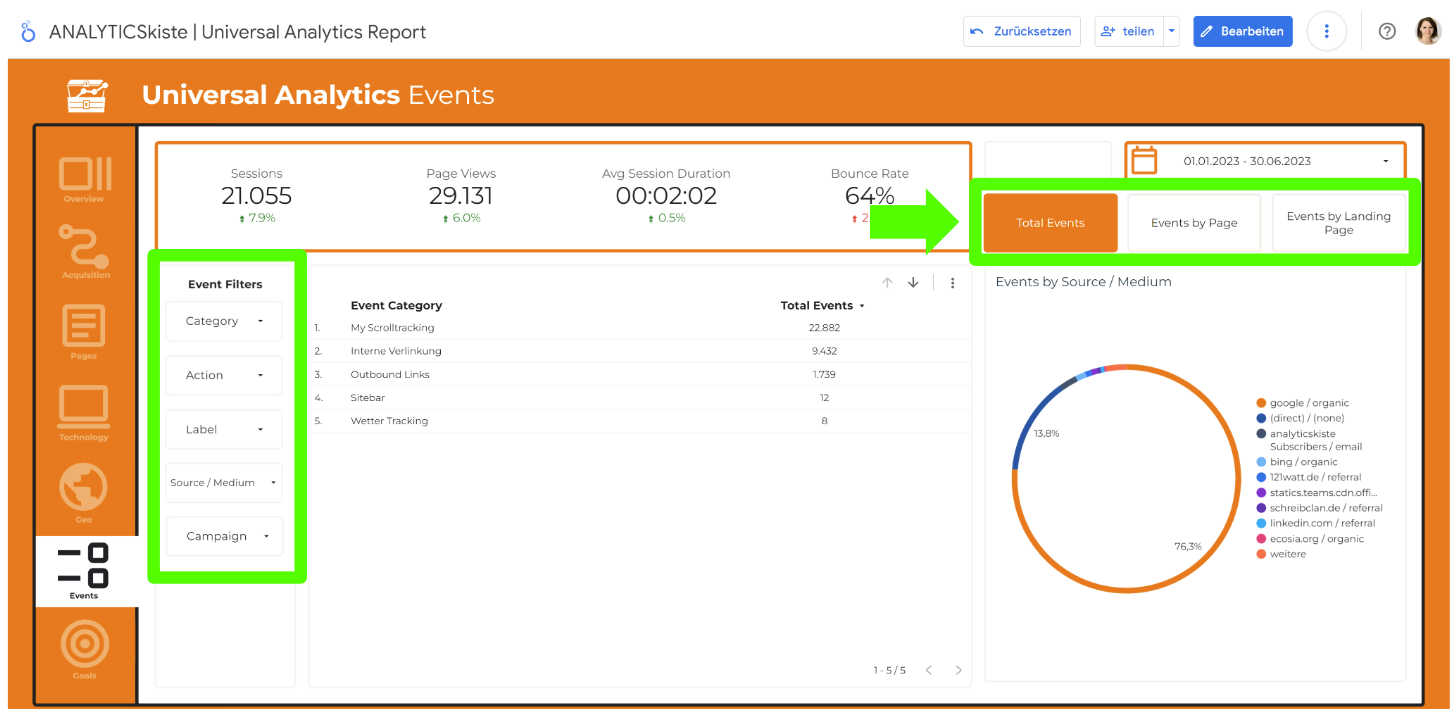Click the Zurücksetzen reset button
Viewport: 1455px width, 709px height.
(1022, 31)
